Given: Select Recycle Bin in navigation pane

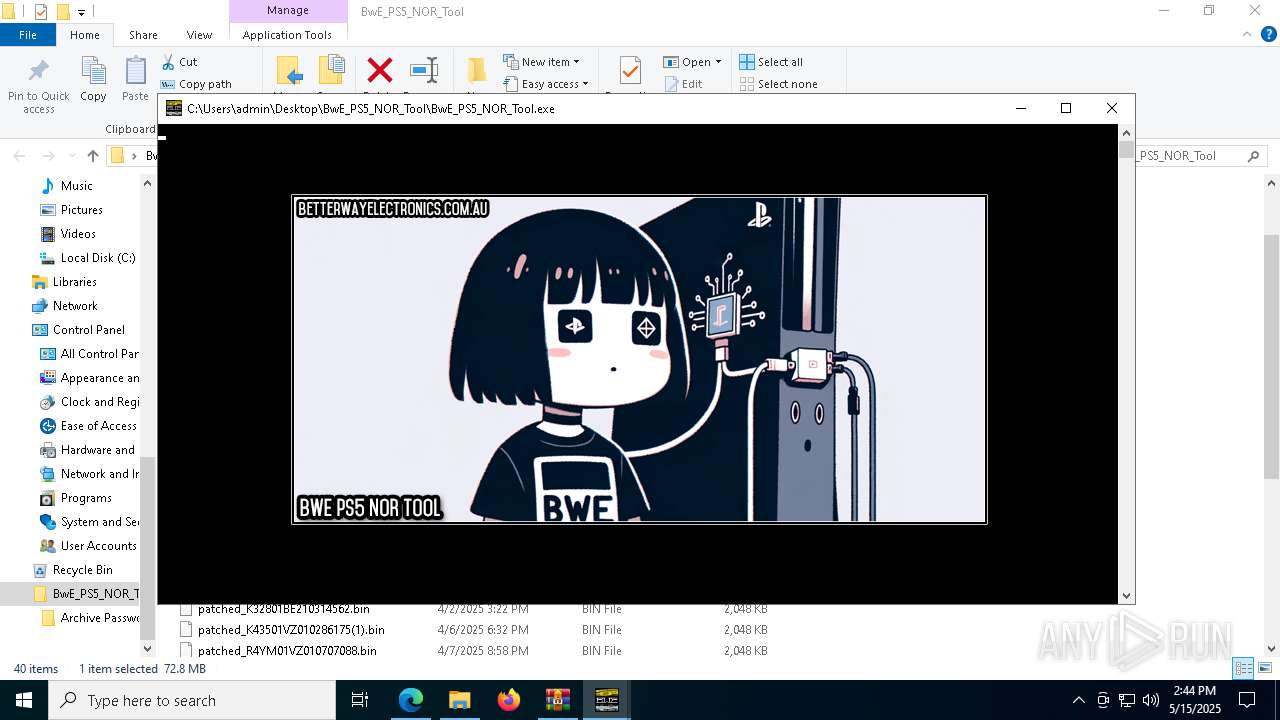Looking at the screenshot, I should (x=82, y=570).
